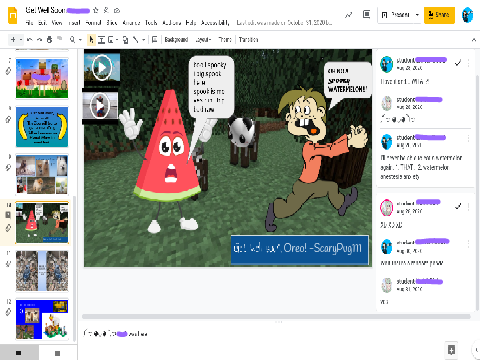Open the Google Slides home logo
This screenshot has width=480, height=360.
point(12,15)
